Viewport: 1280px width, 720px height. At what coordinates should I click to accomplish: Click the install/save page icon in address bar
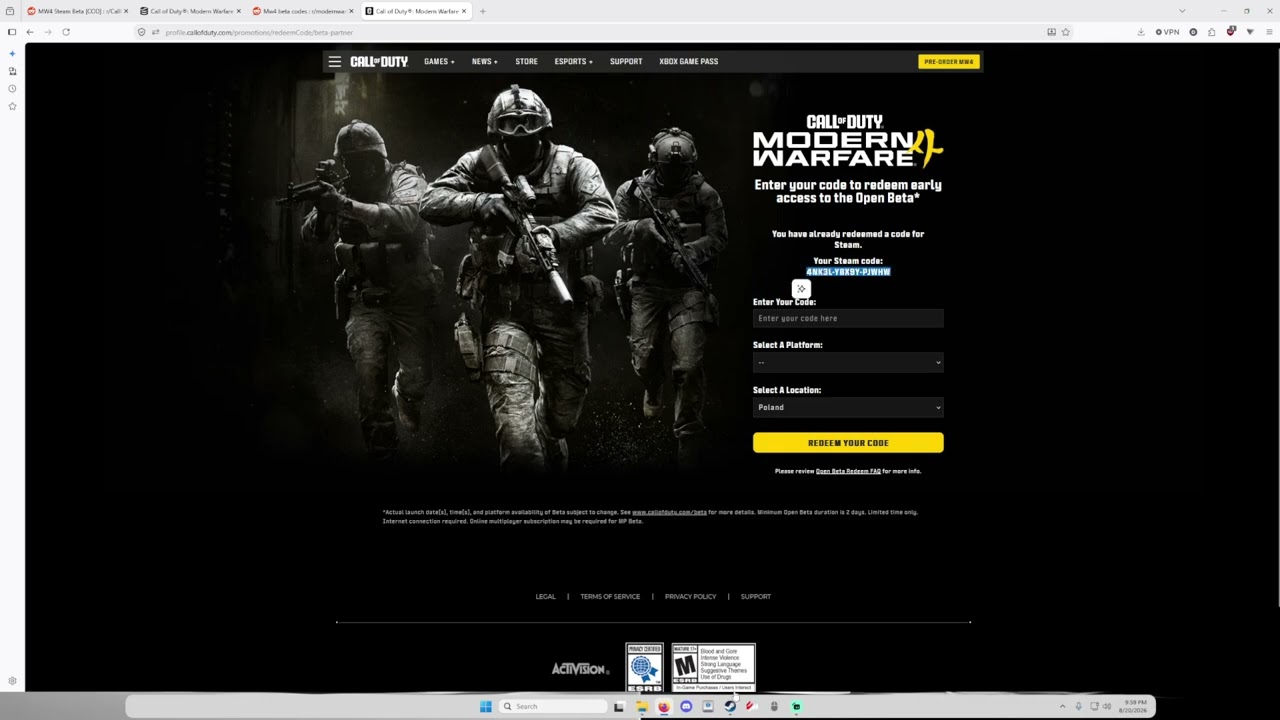1051,32
